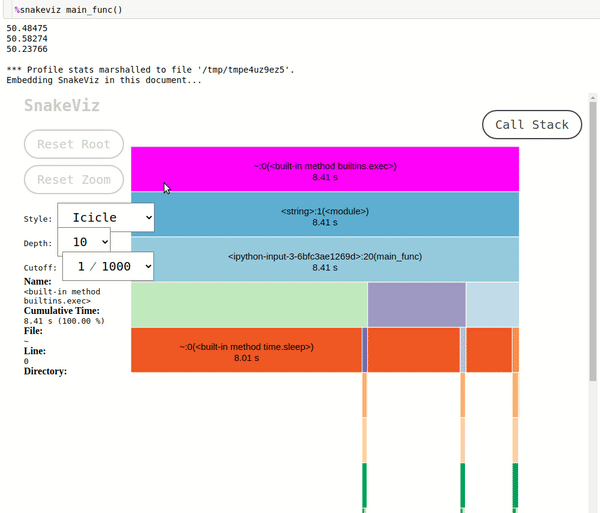The height and width of the screenshot is (513, 600).
Task: Click the light green icicle block
Action: click(249, 305)
